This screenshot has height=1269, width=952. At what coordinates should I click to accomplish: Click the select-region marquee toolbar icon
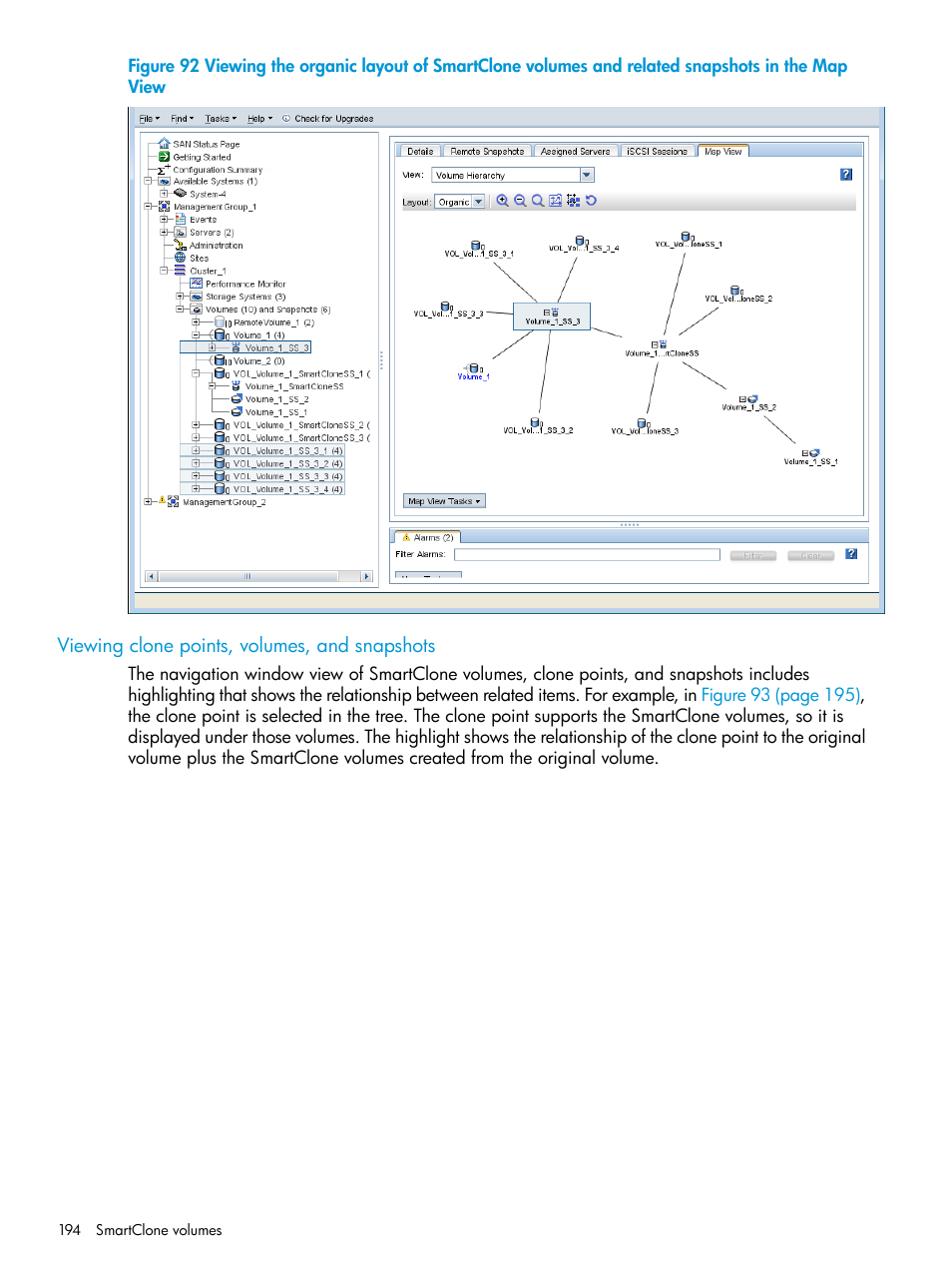point(573,201)
